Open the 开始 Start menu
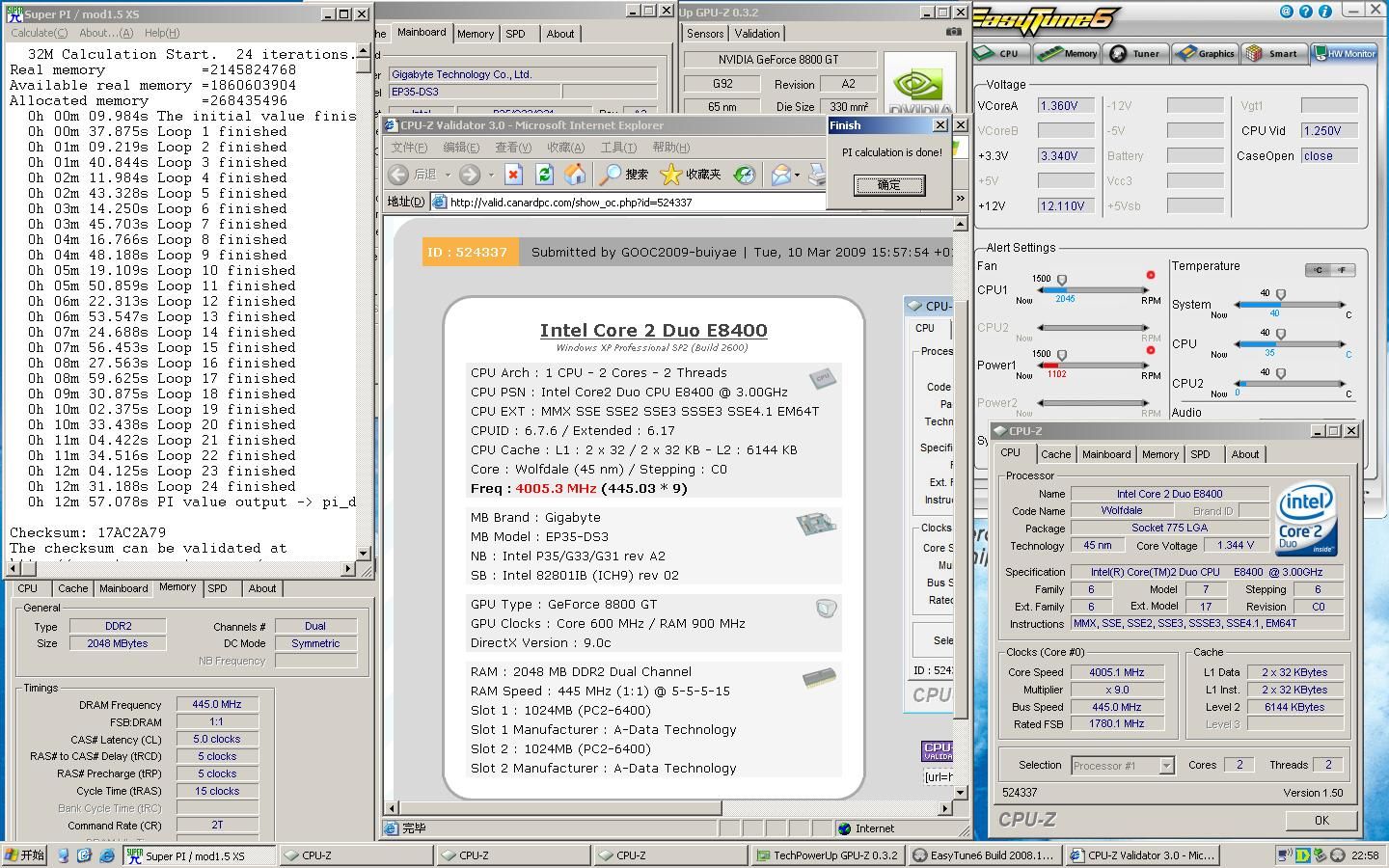 coord(24,855)
